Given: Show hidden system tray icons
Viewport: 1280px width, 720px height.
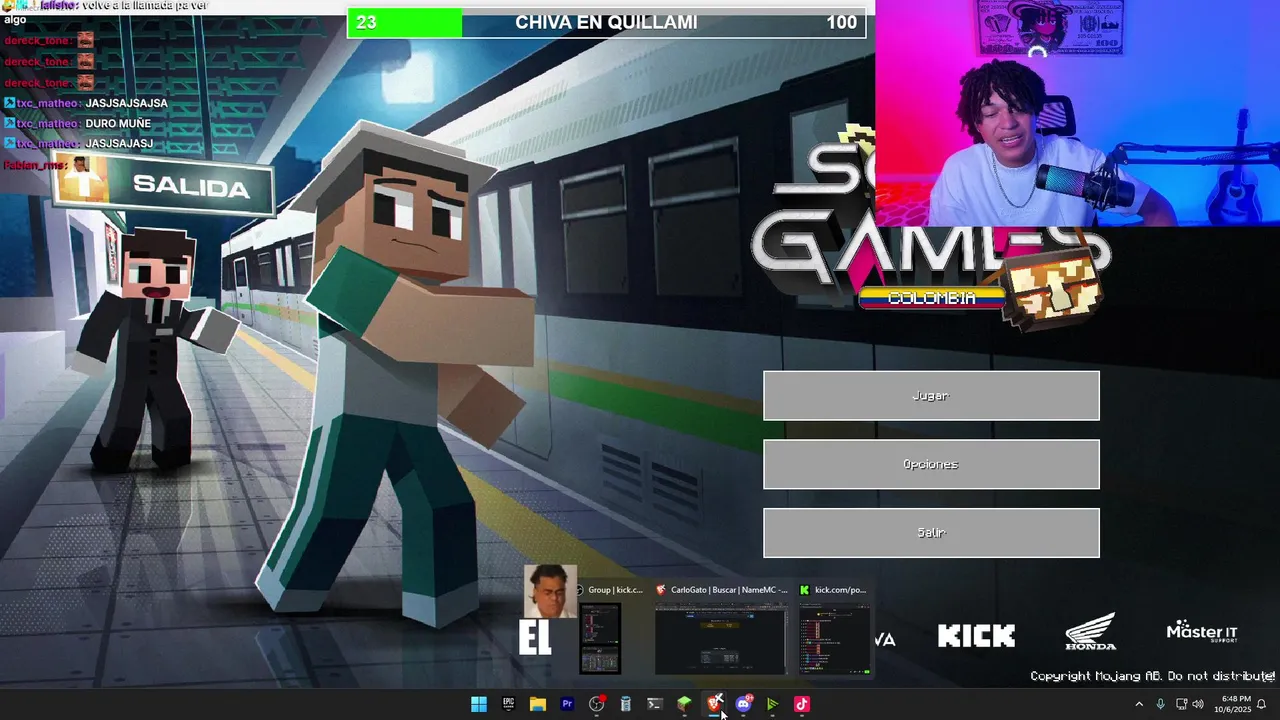Looking at the screenshot, I should click(1138, 704).
